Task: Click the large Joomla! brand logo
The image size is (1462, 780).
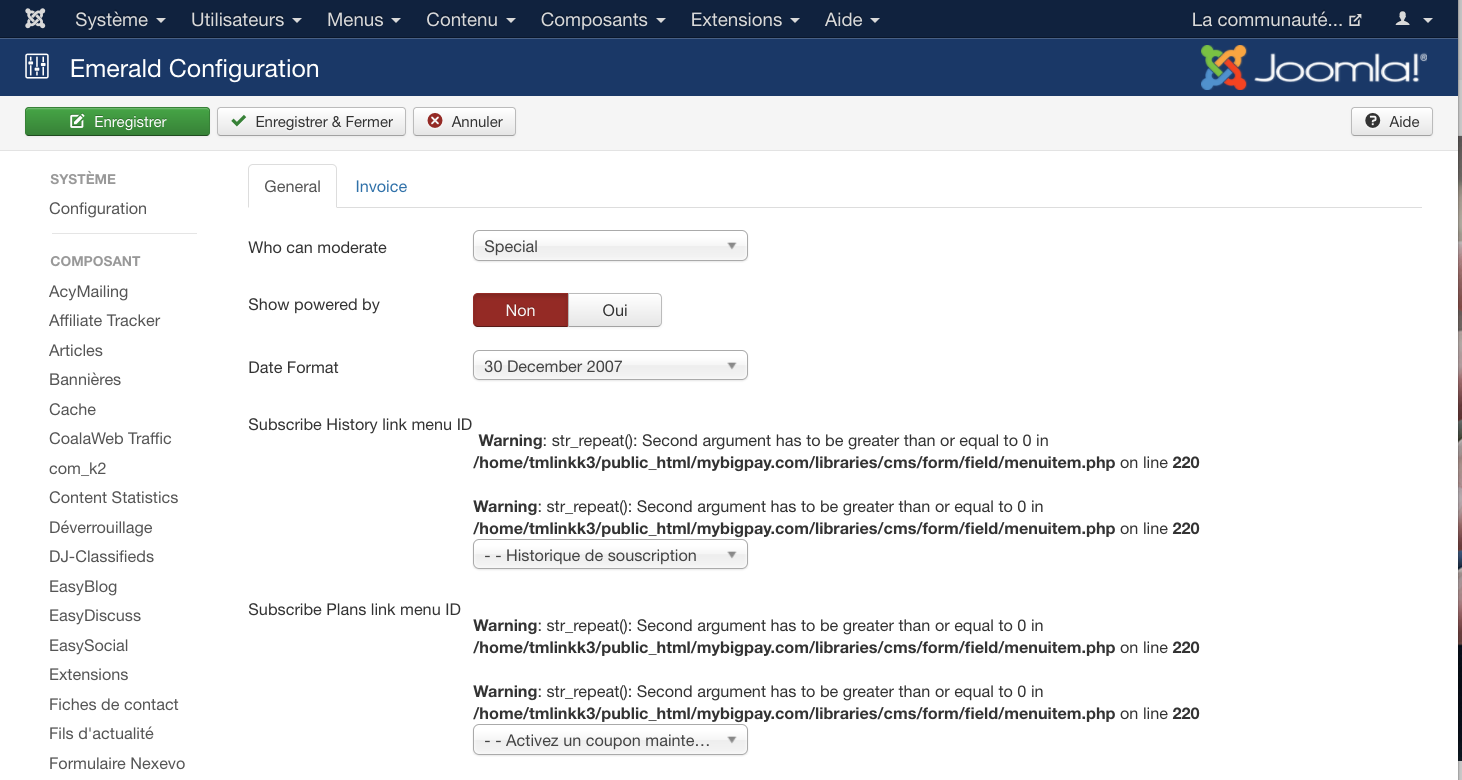Action: click(1314, 68)
